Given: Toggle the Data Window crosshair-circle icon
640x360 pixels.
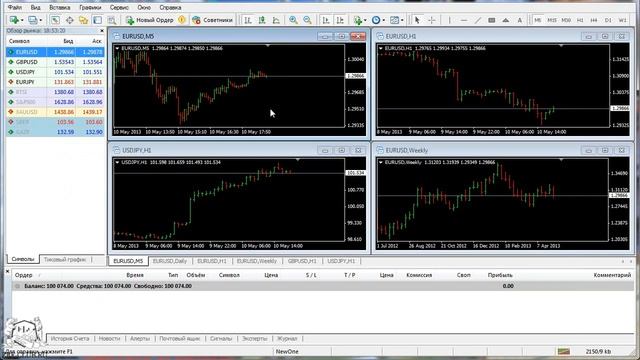Looking at the screenshot, I should tap(69, 20).
